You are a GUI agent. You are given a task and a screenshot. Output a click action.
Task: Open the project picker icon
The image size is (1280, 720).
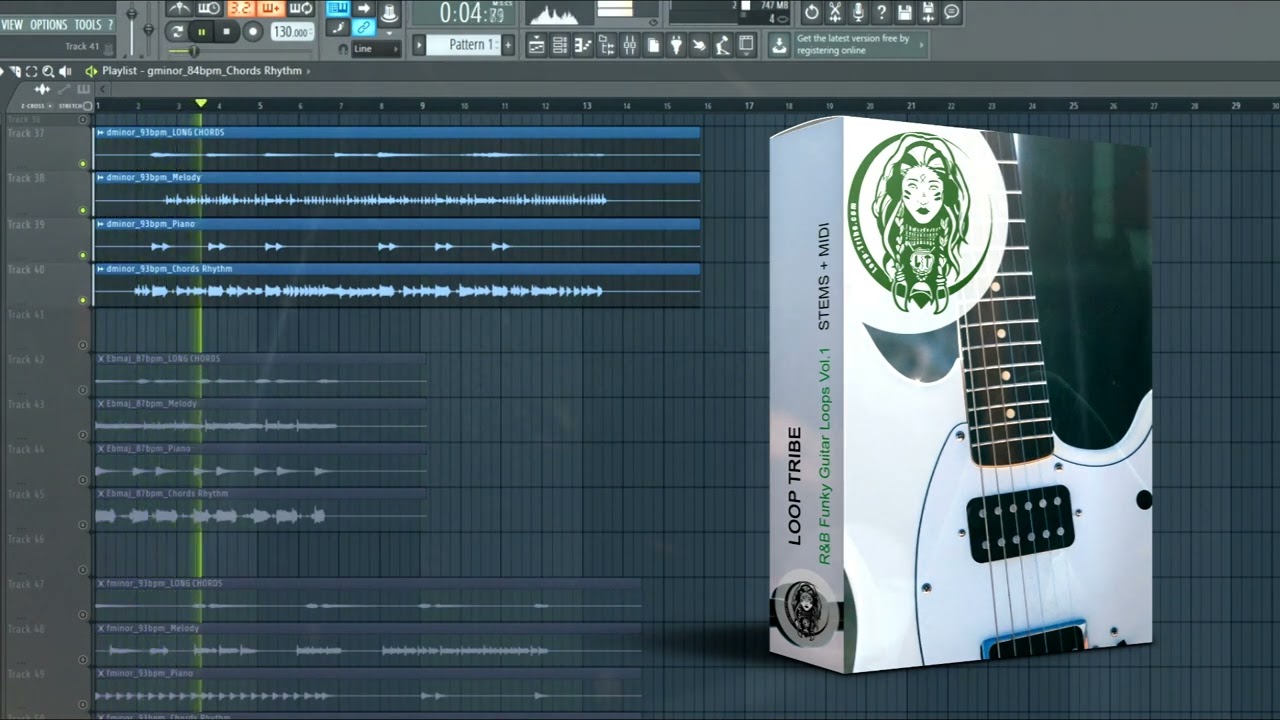(653, 45)
